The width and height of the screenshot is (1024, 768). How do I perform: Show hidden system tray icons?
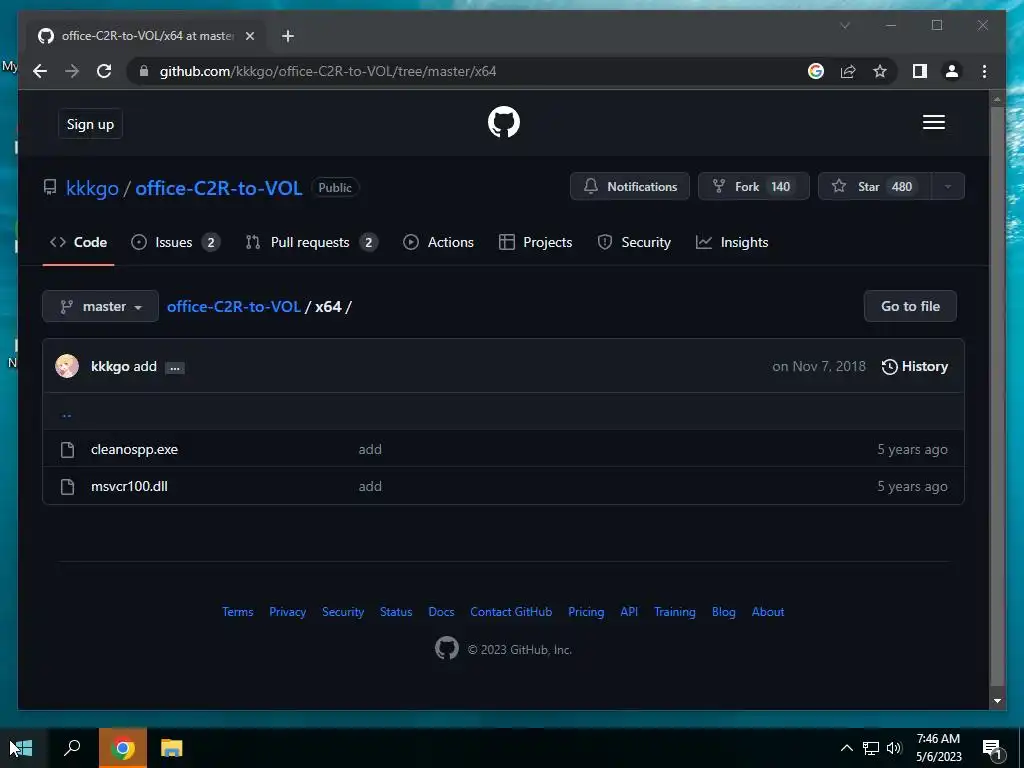click(x=846, y=748)
